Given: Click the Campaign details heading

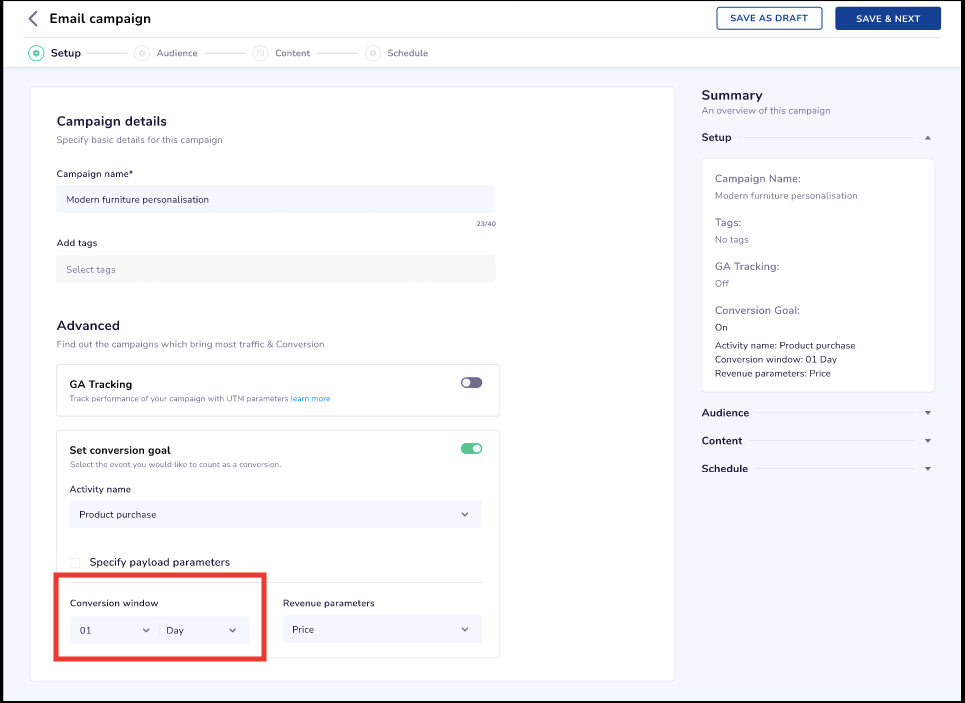Looking at the screenshot, I should (111, 121).
